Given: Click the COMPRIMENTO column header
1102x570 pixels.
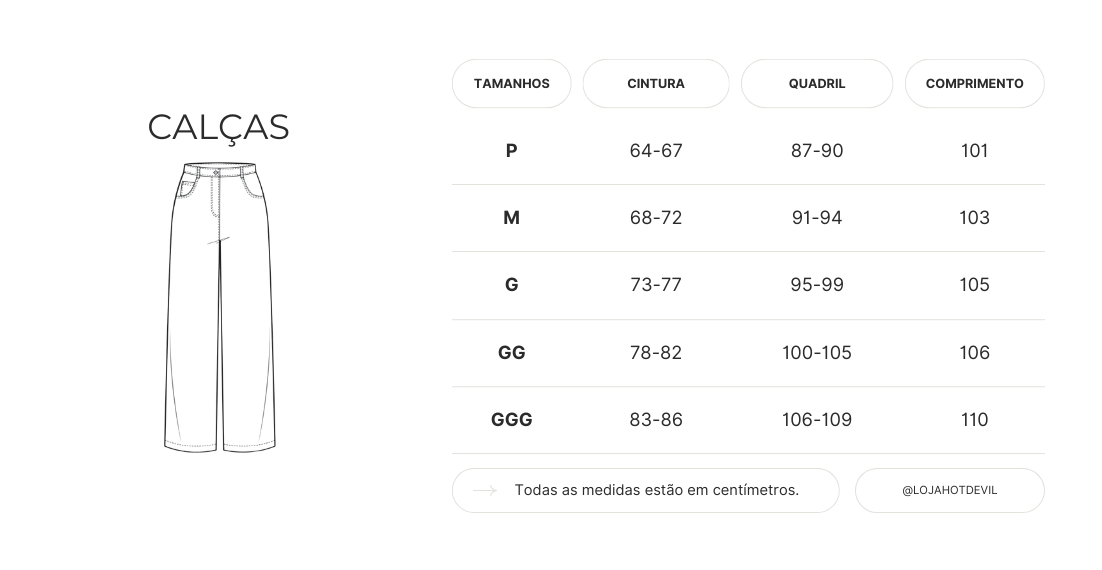Looking at the screenshot, I should [x=974, y=84].
